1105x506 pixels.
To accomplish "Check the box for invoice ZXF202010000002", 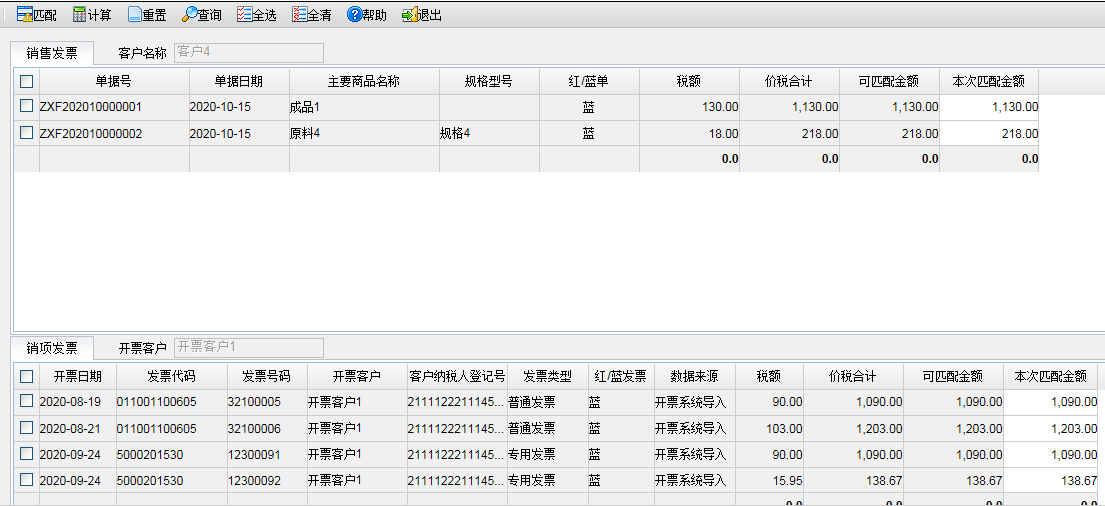I will (27, 133).
